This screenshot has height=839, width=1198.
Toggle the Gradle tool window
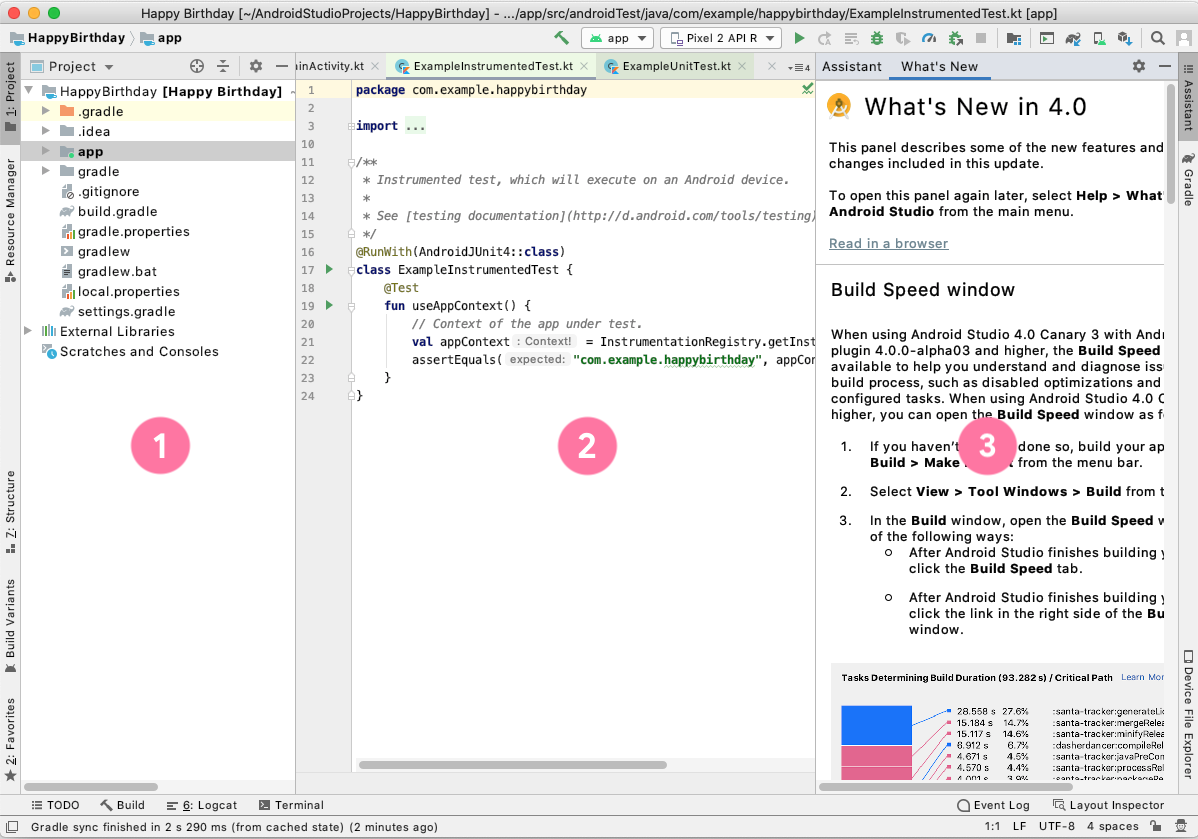[1188, 180]
